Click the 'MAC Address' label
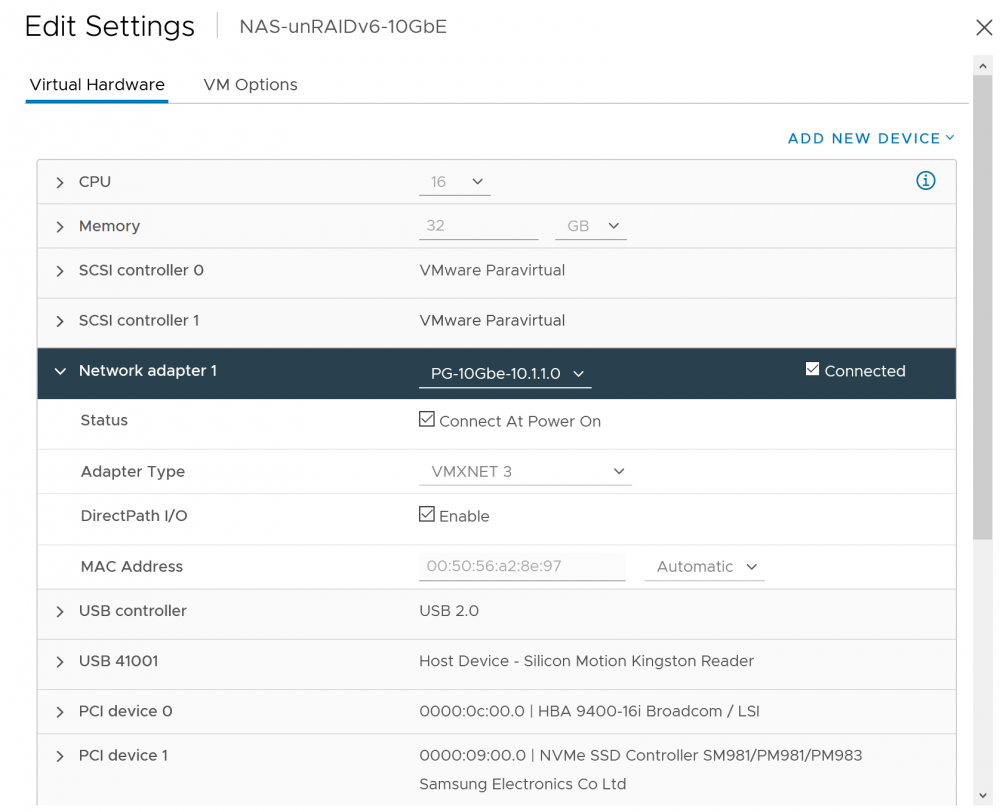1000x812 pixels. pos(131,566)
